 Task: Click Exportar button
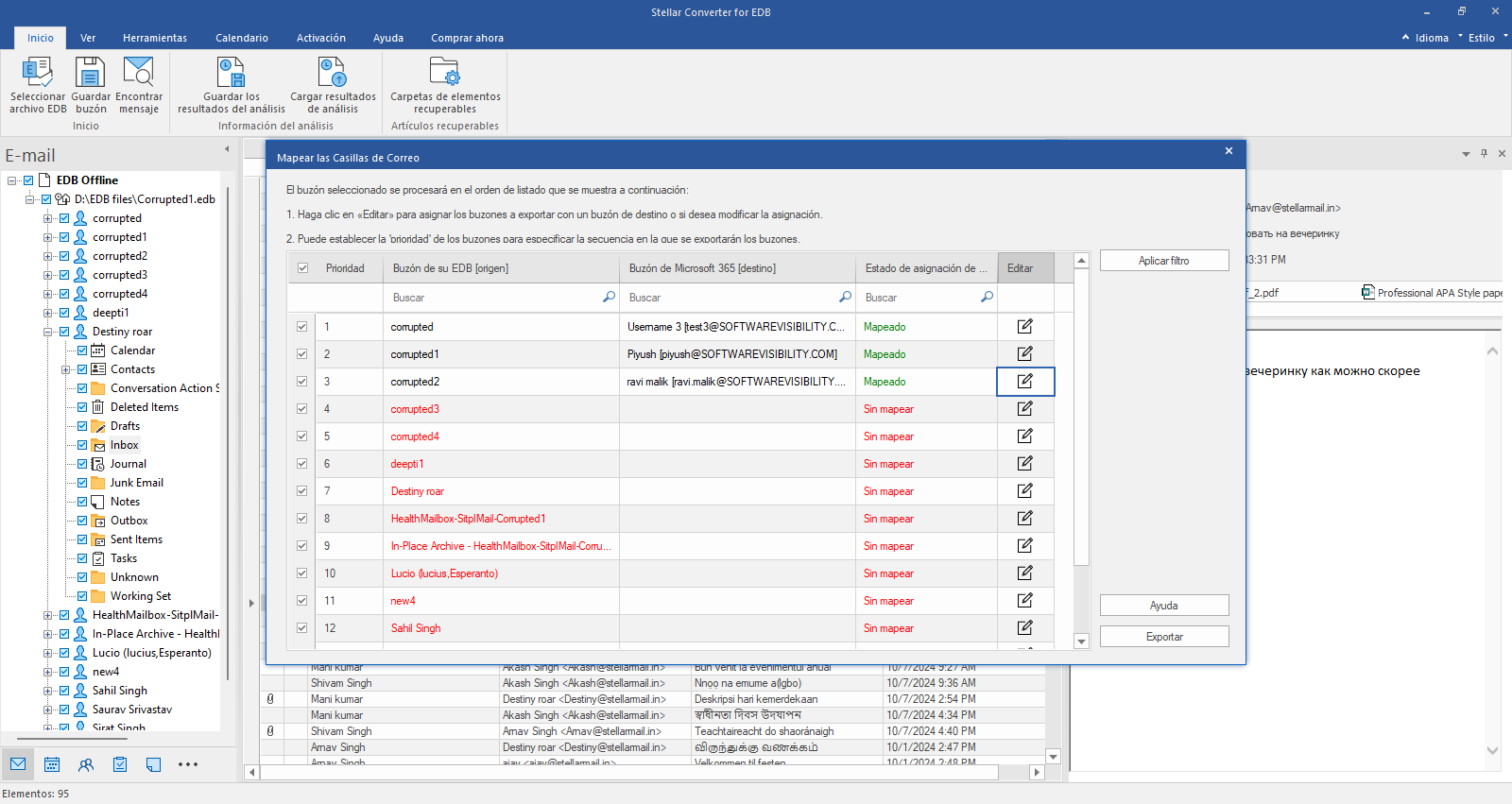pos(1164,637)
